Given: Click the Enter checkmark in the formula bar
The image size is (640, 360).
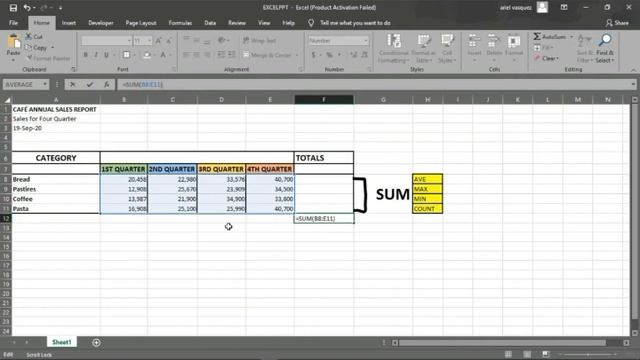Looking at the screenshot, I should 89,84.
